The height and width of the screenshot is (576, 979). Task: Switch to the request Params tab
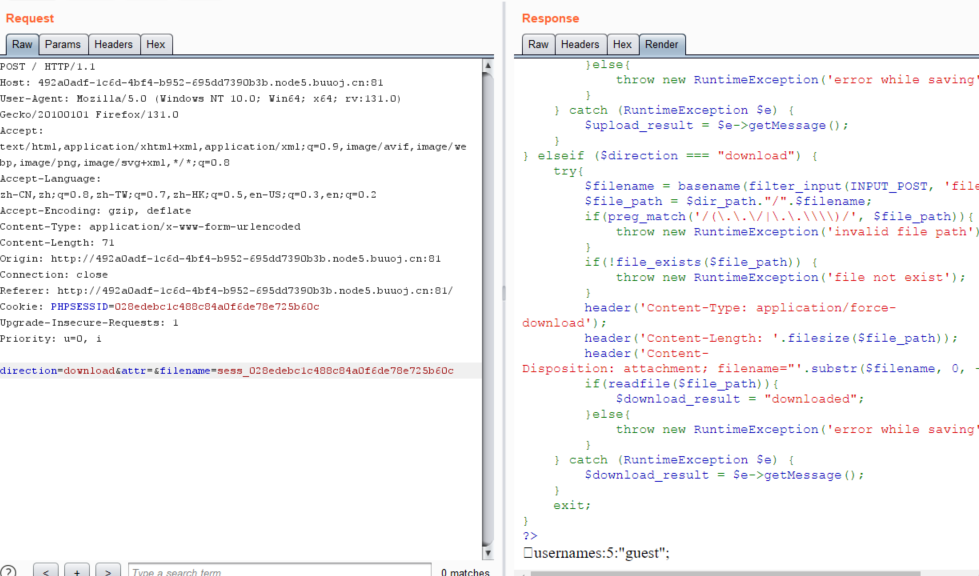click(x=62, y=44)
